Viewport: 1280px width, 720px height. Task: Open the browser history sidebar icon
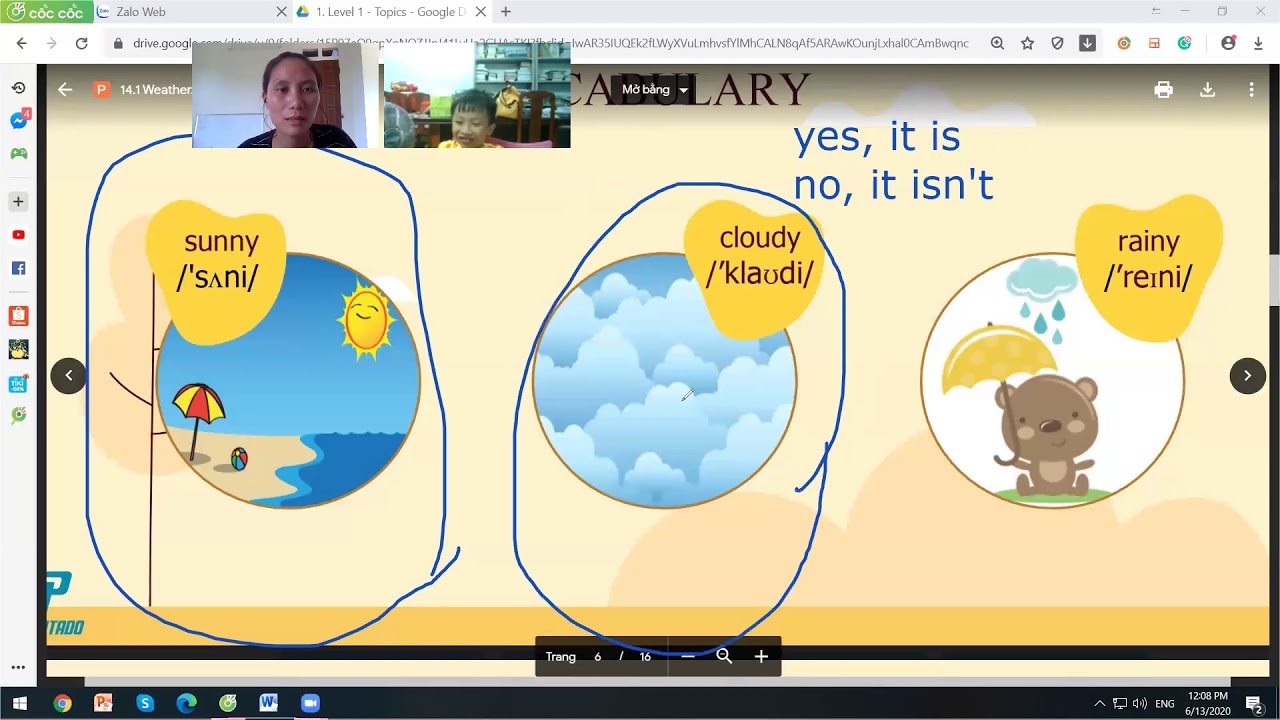18,88
